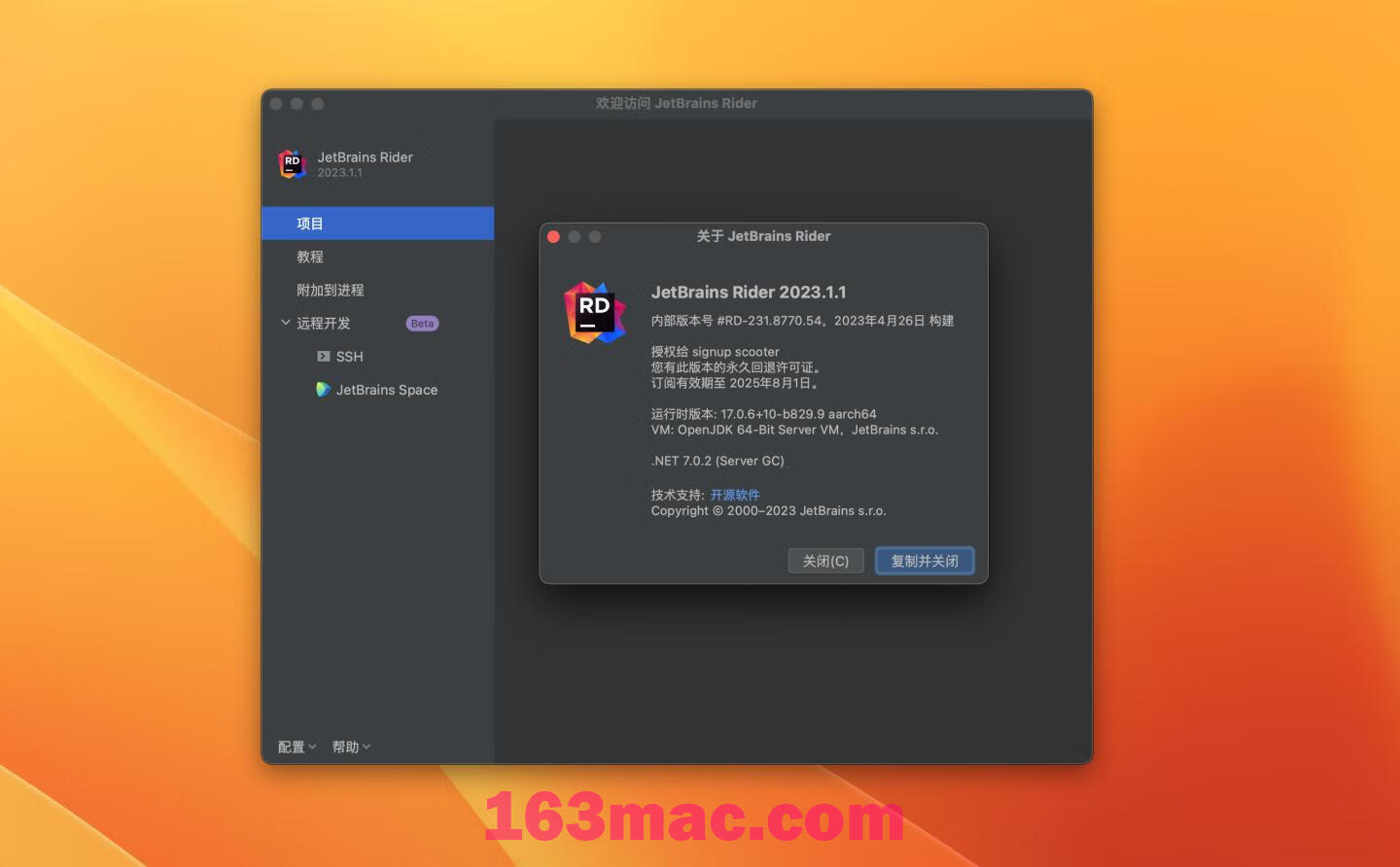Image resolution: width=1400 pixels, height=867 pixels.
Task: Select the 项目 tab in sidebar
Action: coord(377,224)
